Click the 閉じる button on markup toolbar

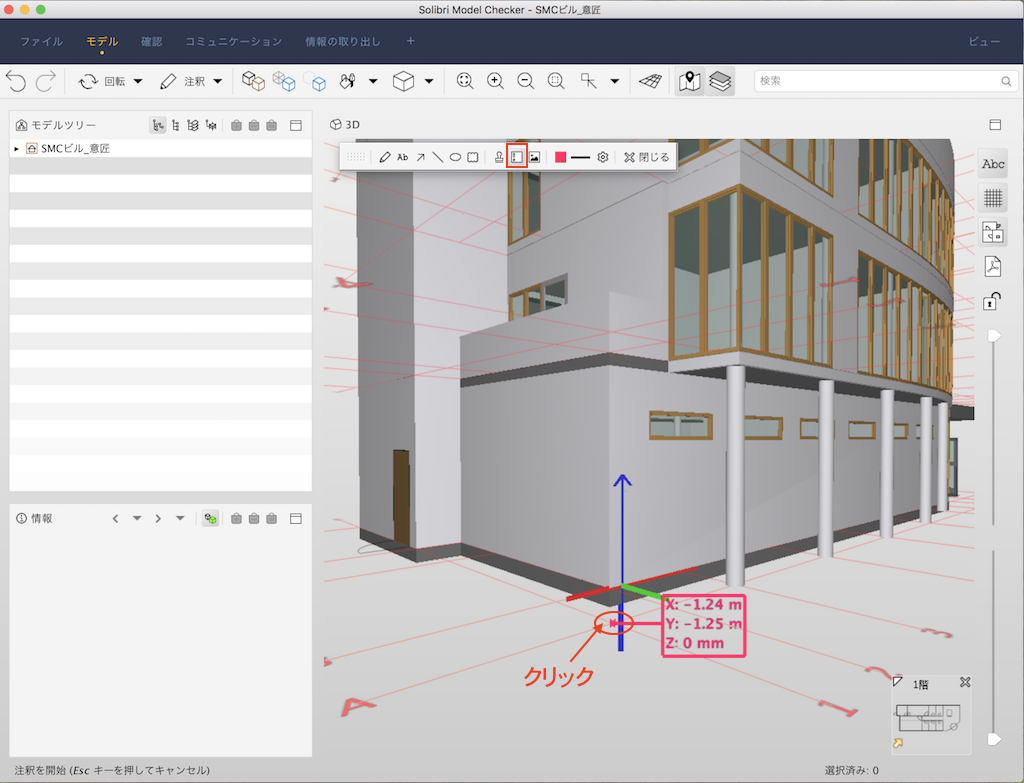647,157
